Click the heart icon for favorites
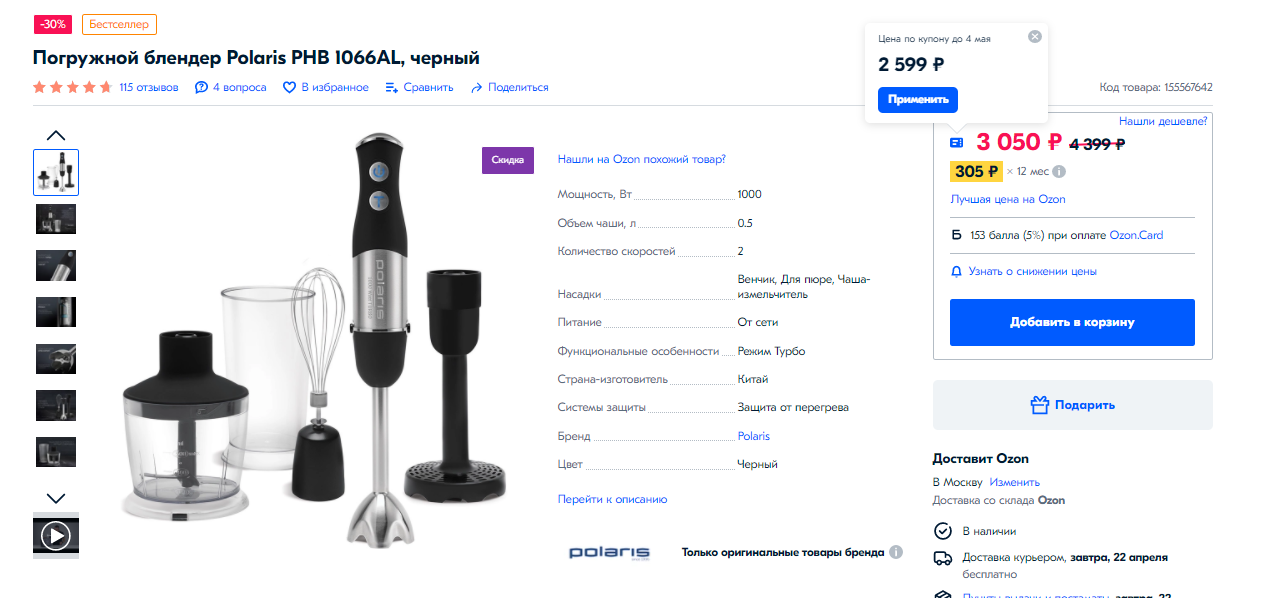The width and height of the screenshot is (1283, 598). click(x=290, y=88)
